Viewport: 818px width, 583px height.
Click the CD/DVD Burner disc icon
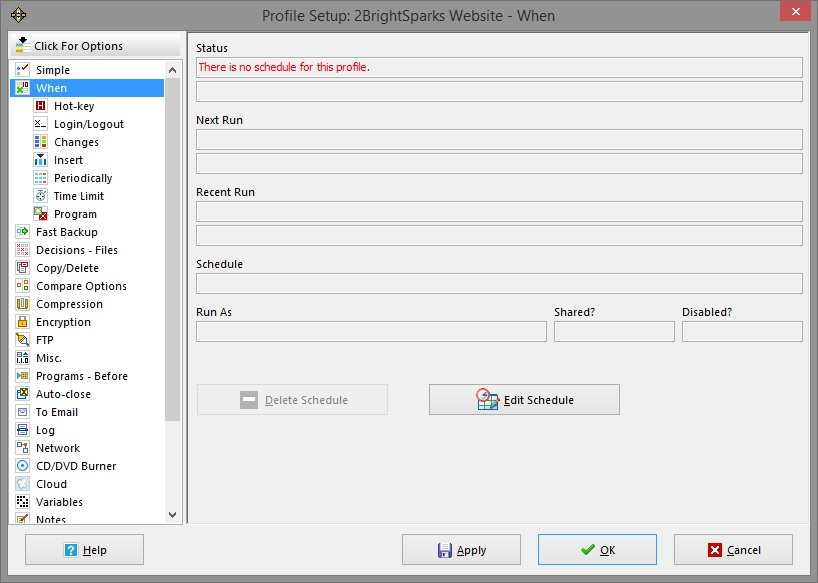[22, 466]
